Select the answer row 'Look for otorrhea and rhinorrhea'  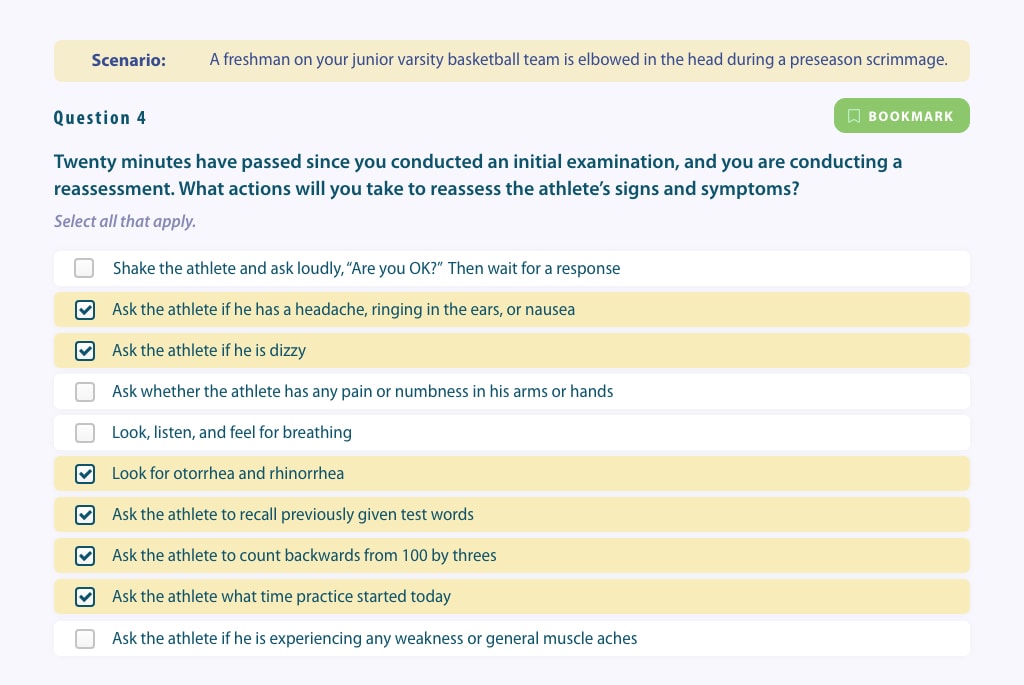511,473
